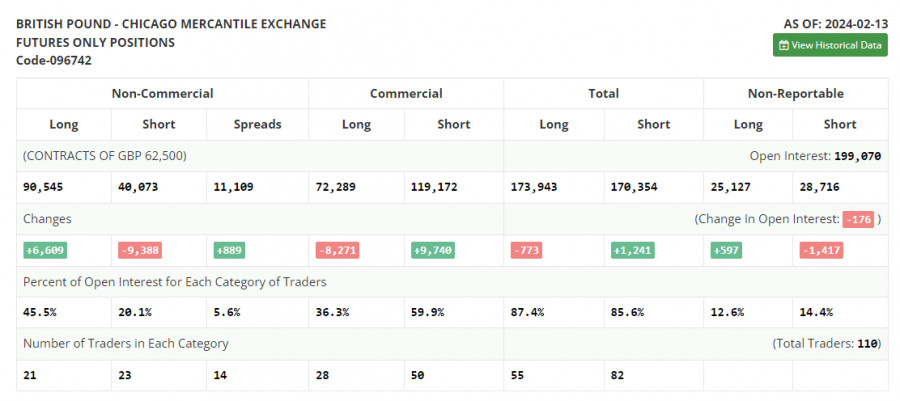Click the red -1,417 non-reportable badge

821,250
